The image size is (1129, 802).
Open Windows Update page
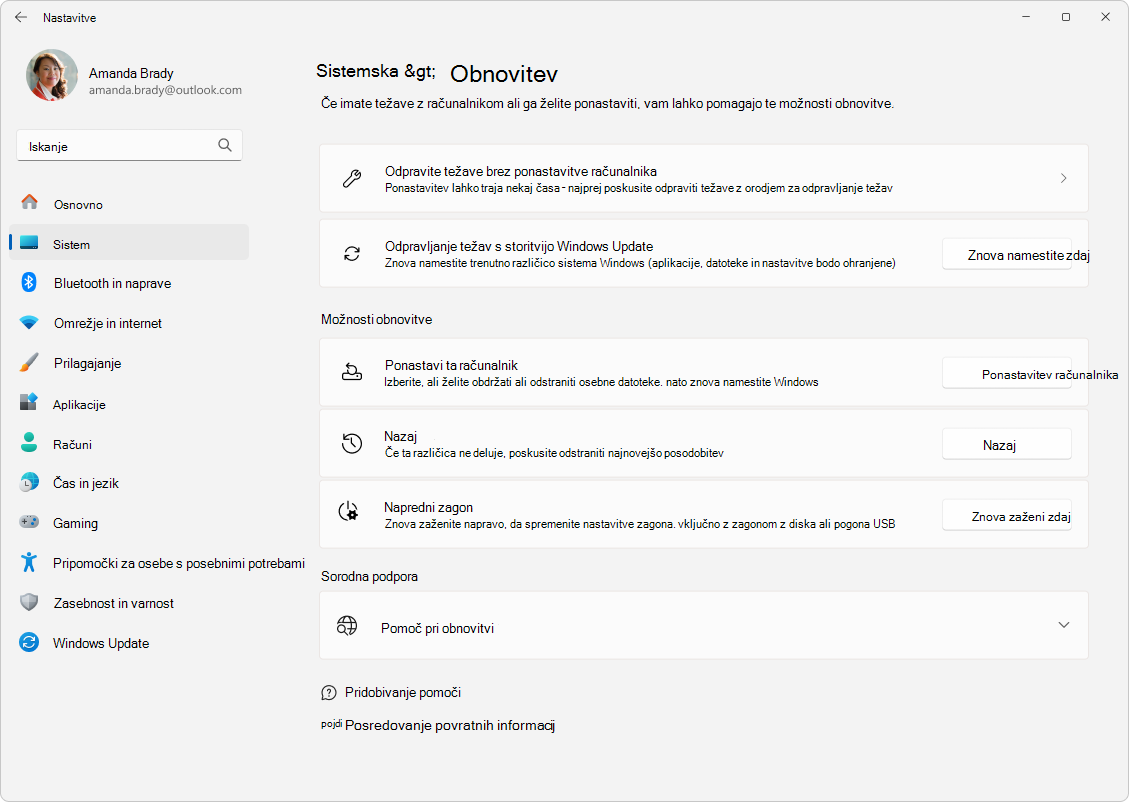[129, 643]
